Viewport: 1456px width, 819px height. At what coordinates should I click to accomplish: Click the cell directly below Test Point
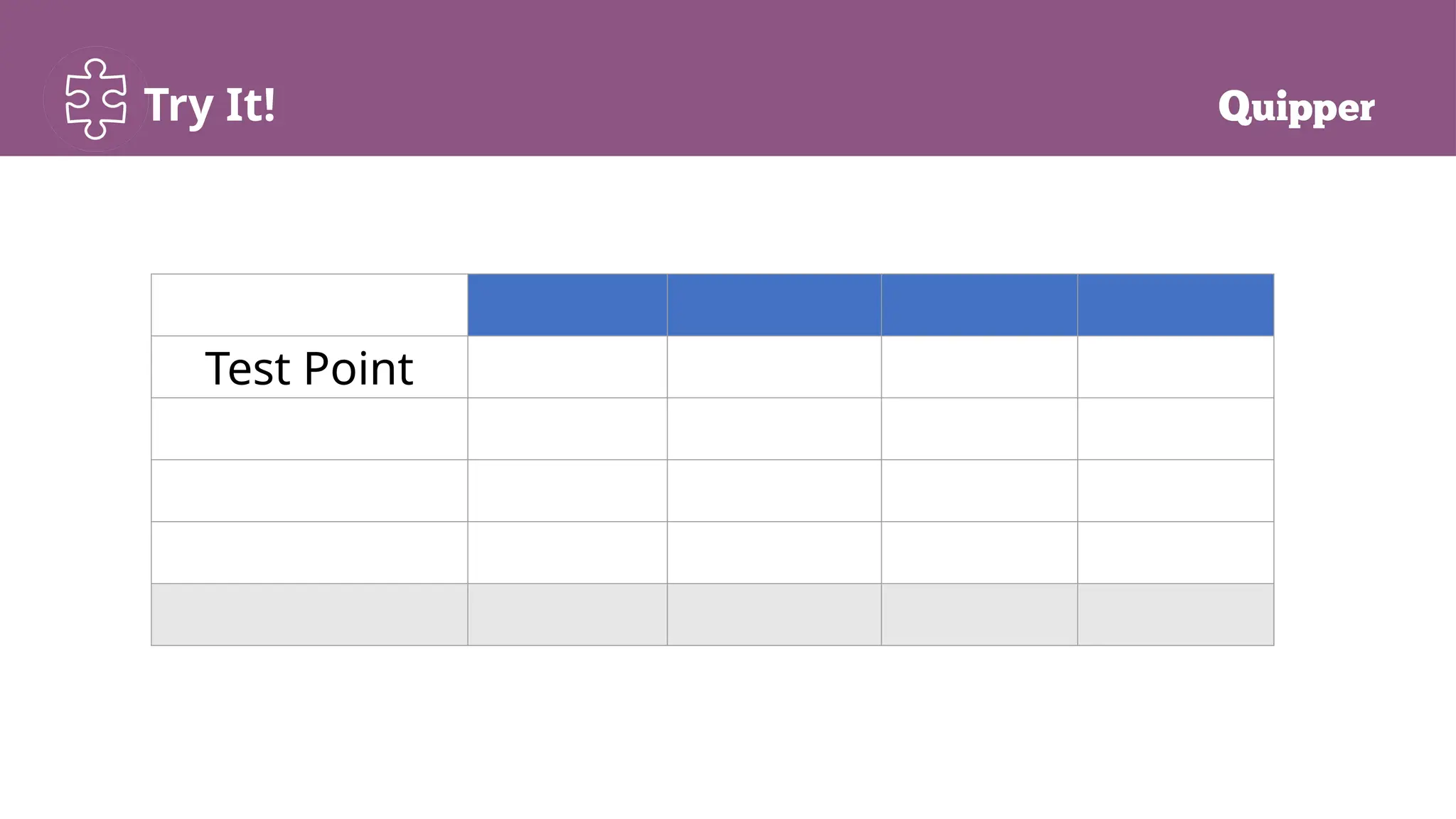point(309,429)
